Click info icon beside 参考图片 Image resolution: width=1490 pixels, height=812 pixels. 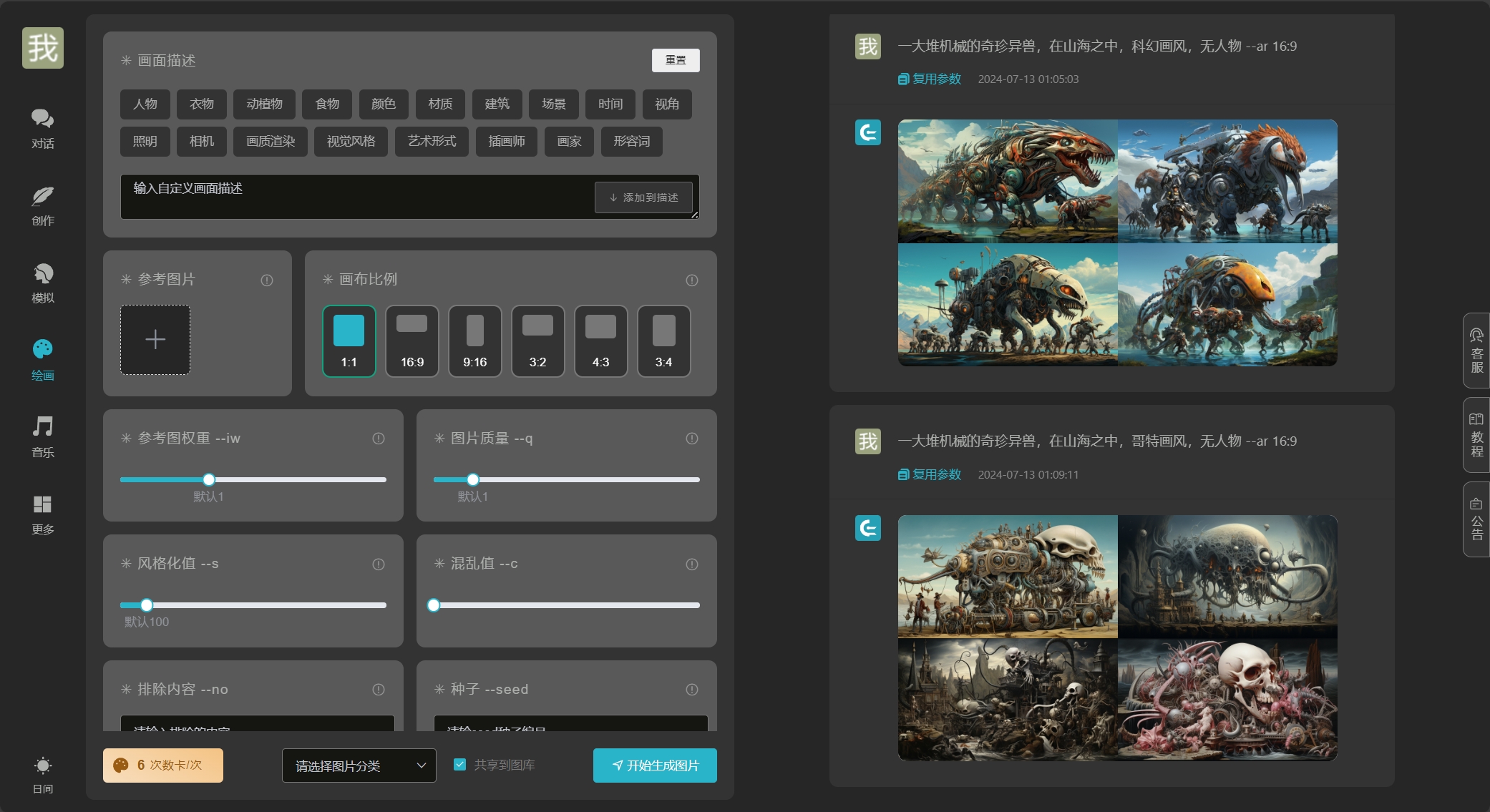pos(267,280)
